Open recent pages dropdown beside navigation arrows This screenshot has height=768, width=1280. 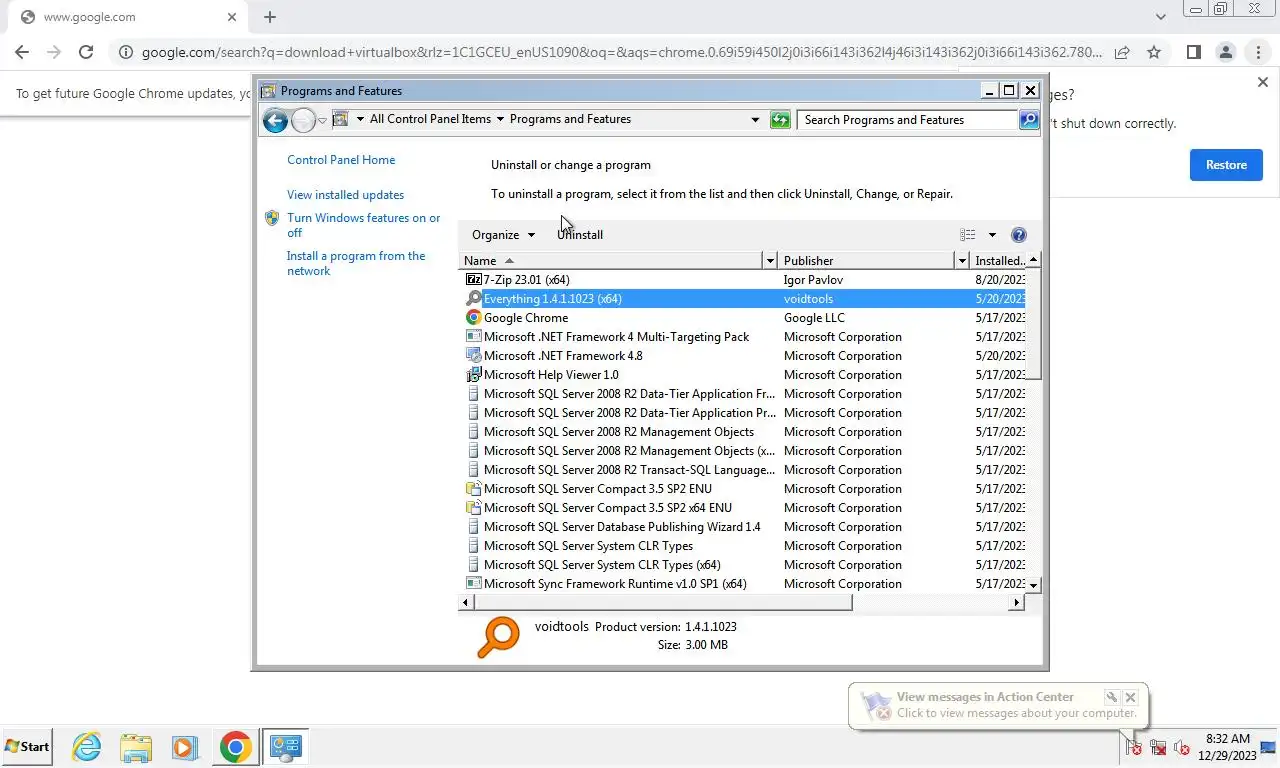(322, 121)
